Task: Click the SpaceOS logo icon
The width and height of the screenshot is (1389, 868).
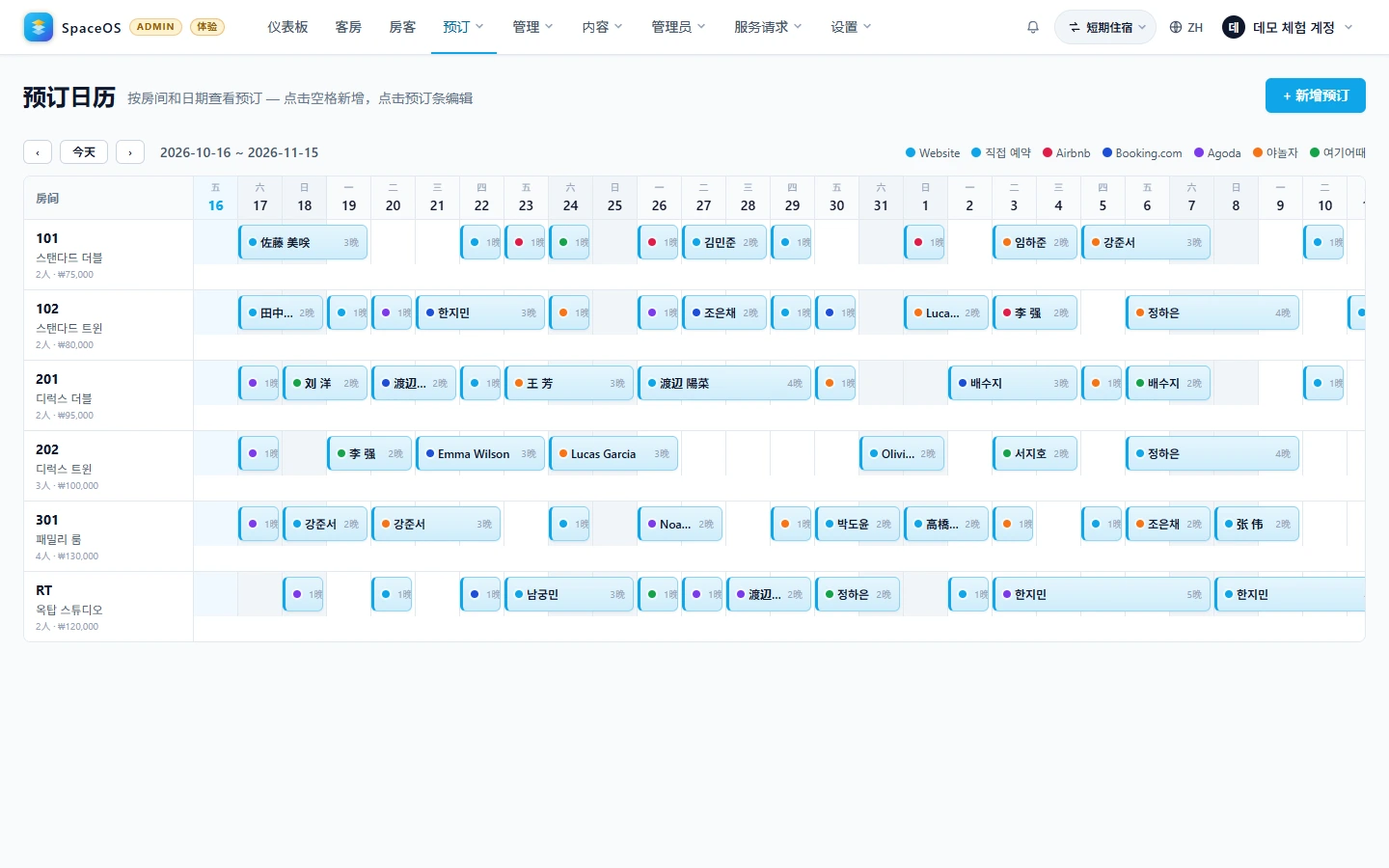Action: pyautogui.click(x=39, y=27)
